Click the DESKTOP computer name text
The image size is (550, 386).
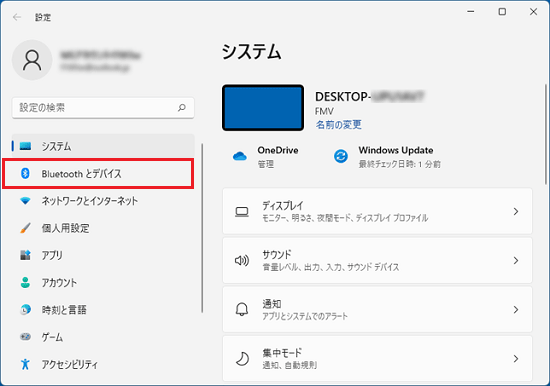370,96
